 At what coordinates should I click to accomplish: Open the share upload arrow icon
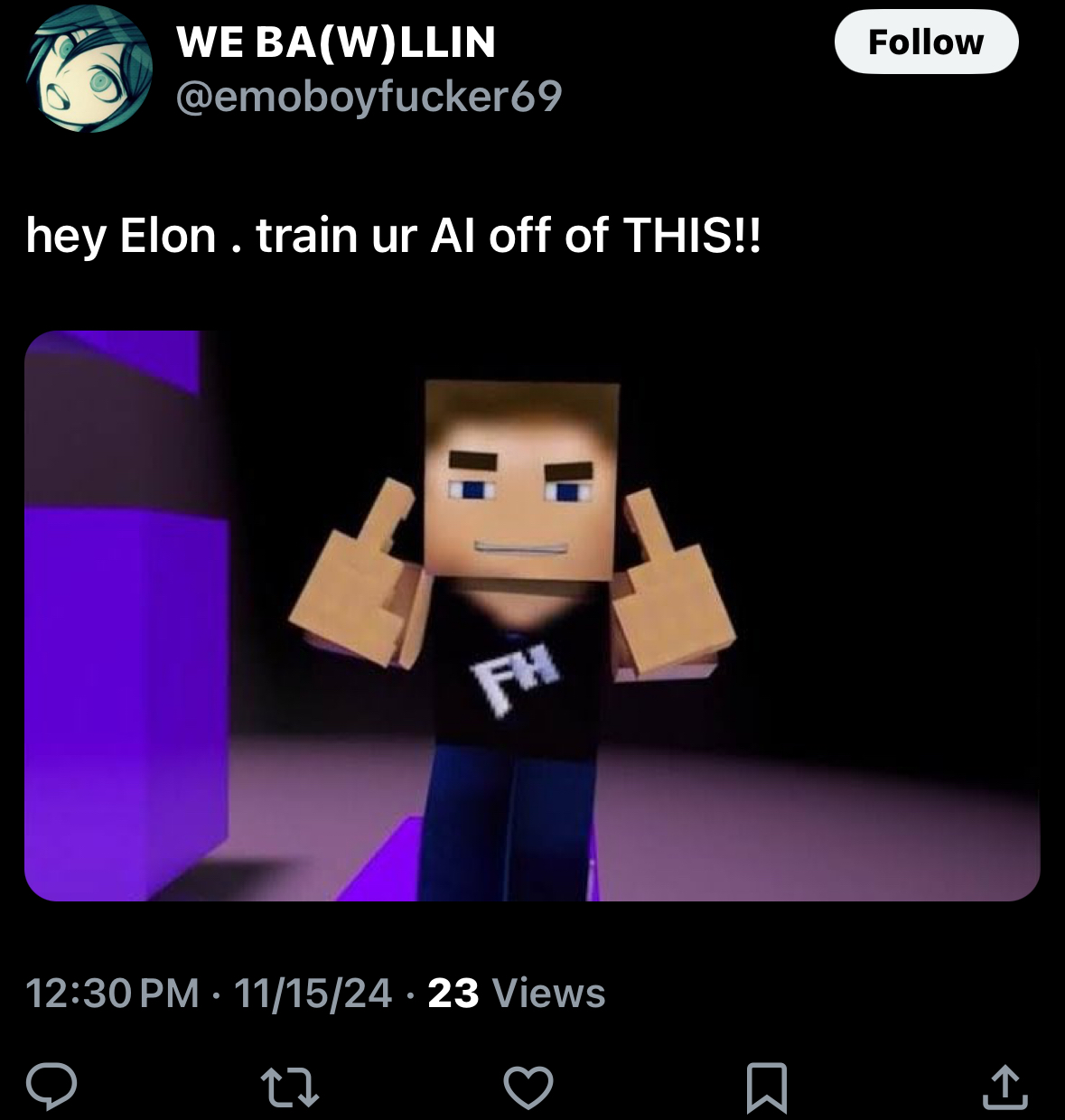[x=1005, y=1087]
